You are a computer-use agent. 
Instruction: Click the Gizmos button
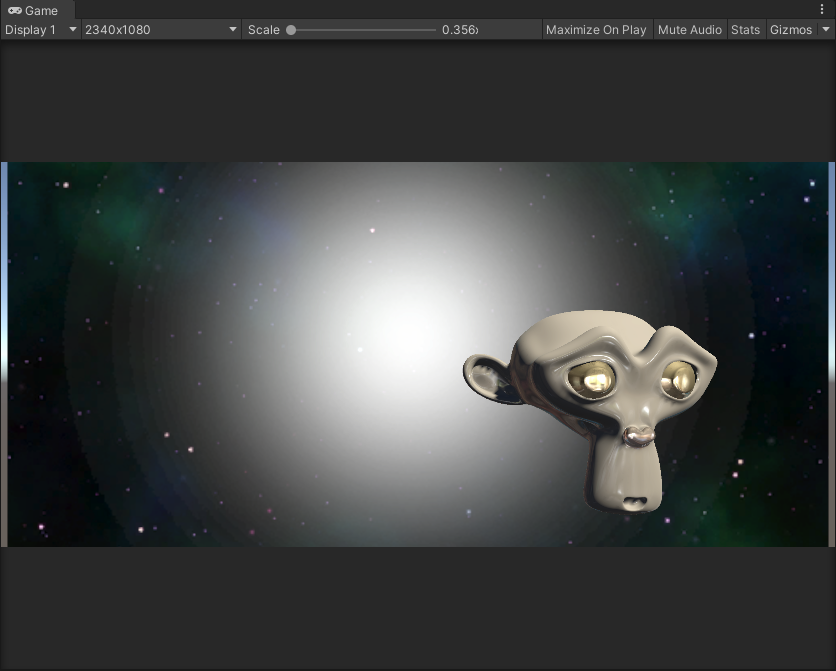click(791, 30)
